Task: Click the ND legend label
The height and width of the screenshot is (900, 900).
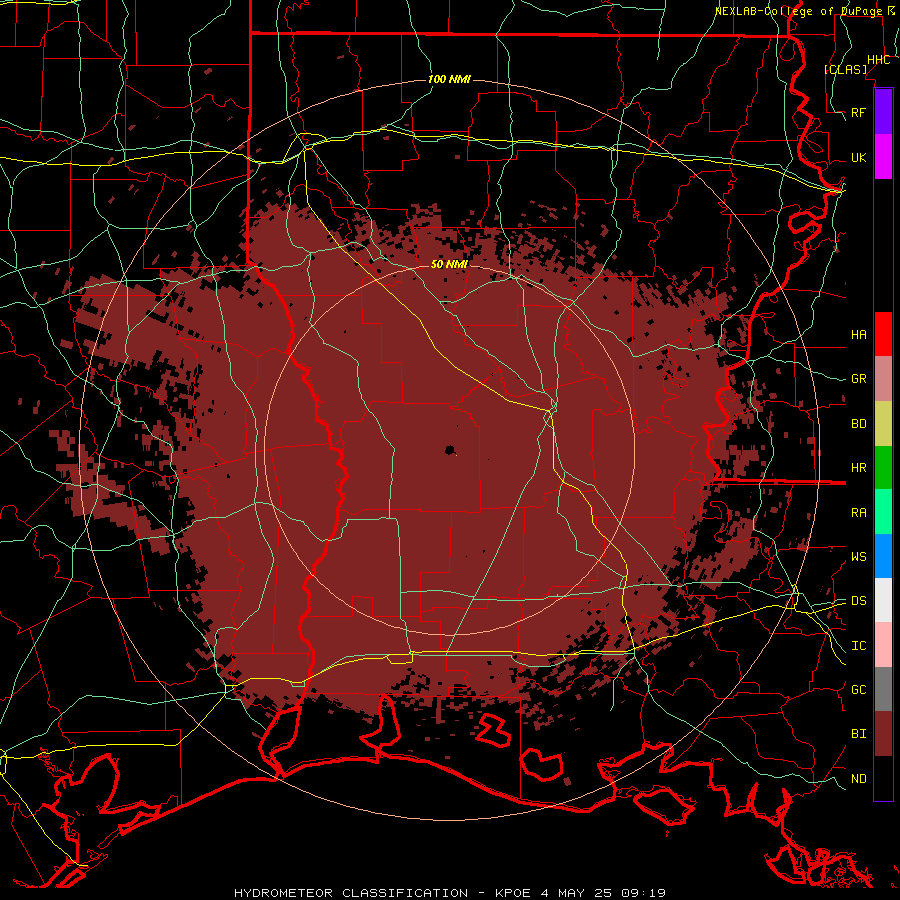Action: coord(859,779)
